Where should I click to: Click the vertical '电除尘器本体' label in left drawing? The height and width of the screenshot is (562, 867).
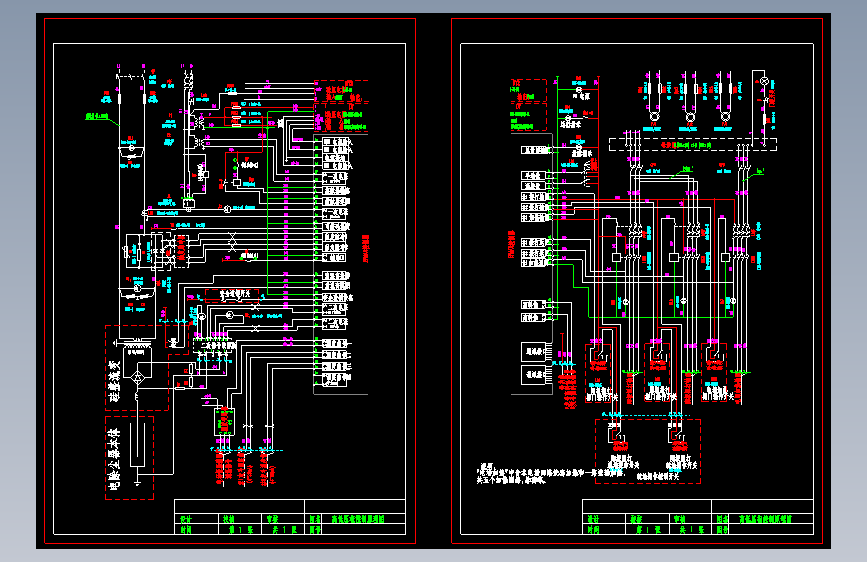[x=114, y=459]
